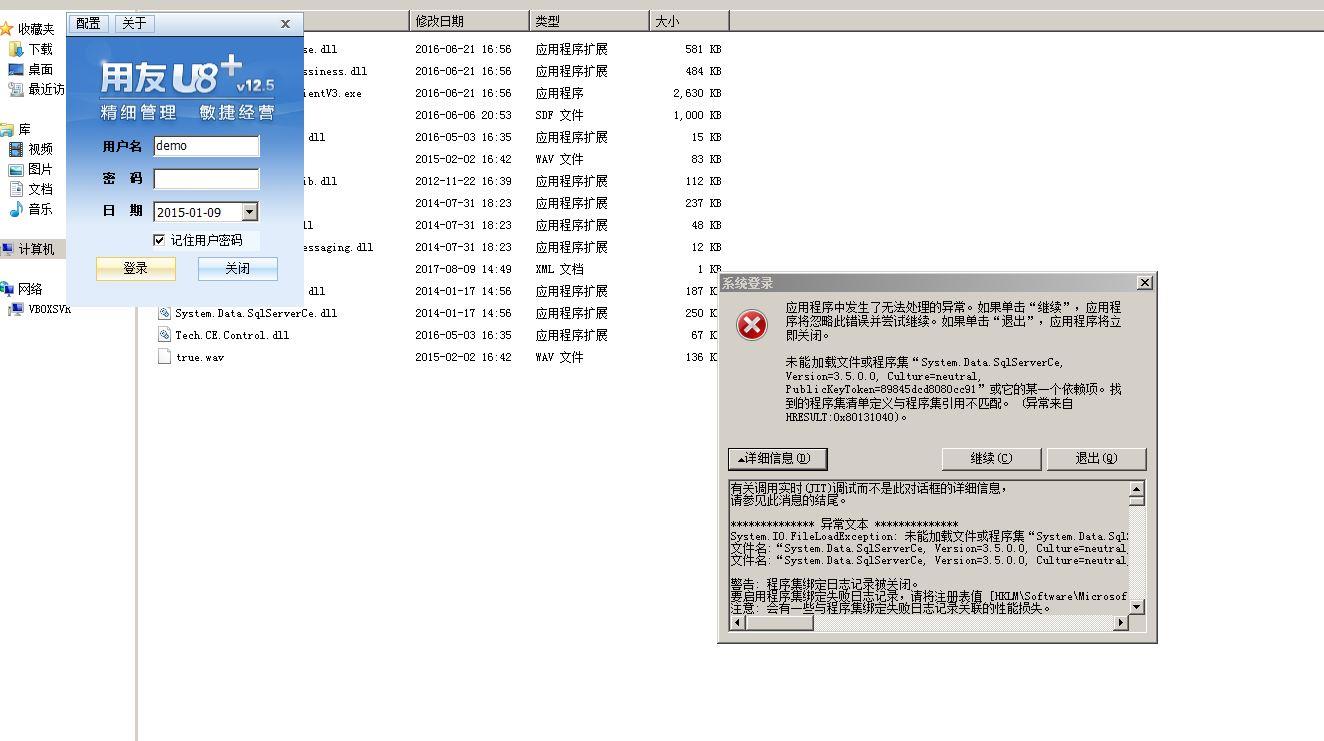Select true.wav file icon
1324x741 pixels.
coord(165,357)
